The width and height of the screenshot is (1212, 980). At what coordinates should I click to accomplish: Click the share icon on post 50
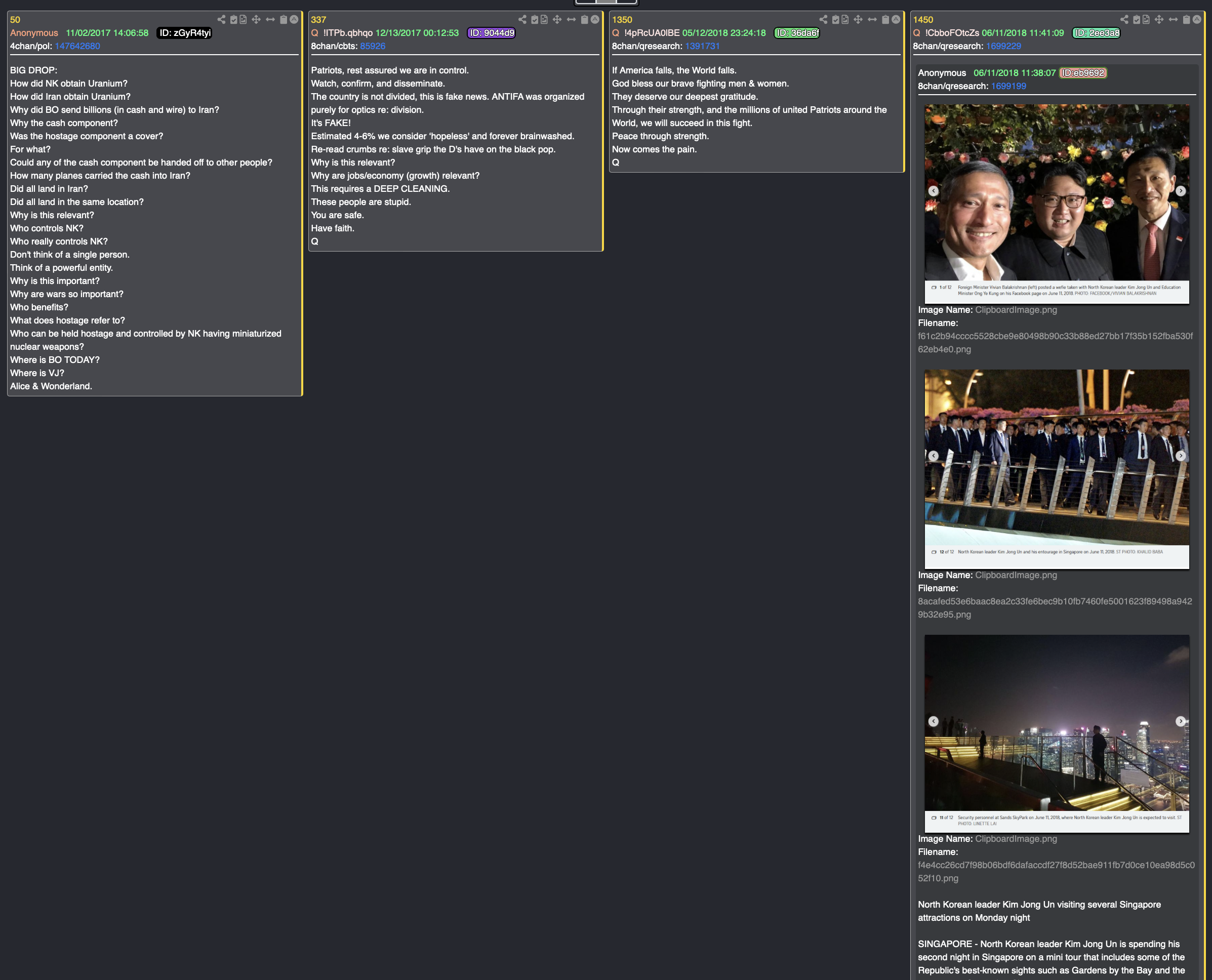click(x=221, y=20)
